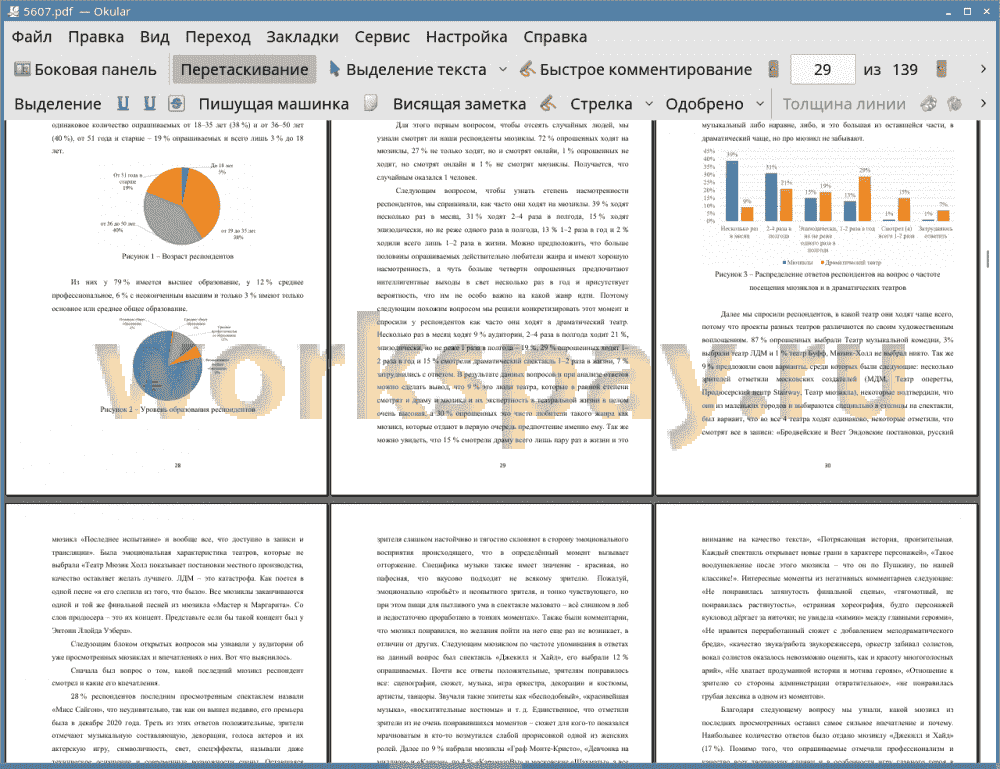This screenshot has height=769, width=1000.
Task: Click page number 28 at page bottom
Action: tap(178, 465)
